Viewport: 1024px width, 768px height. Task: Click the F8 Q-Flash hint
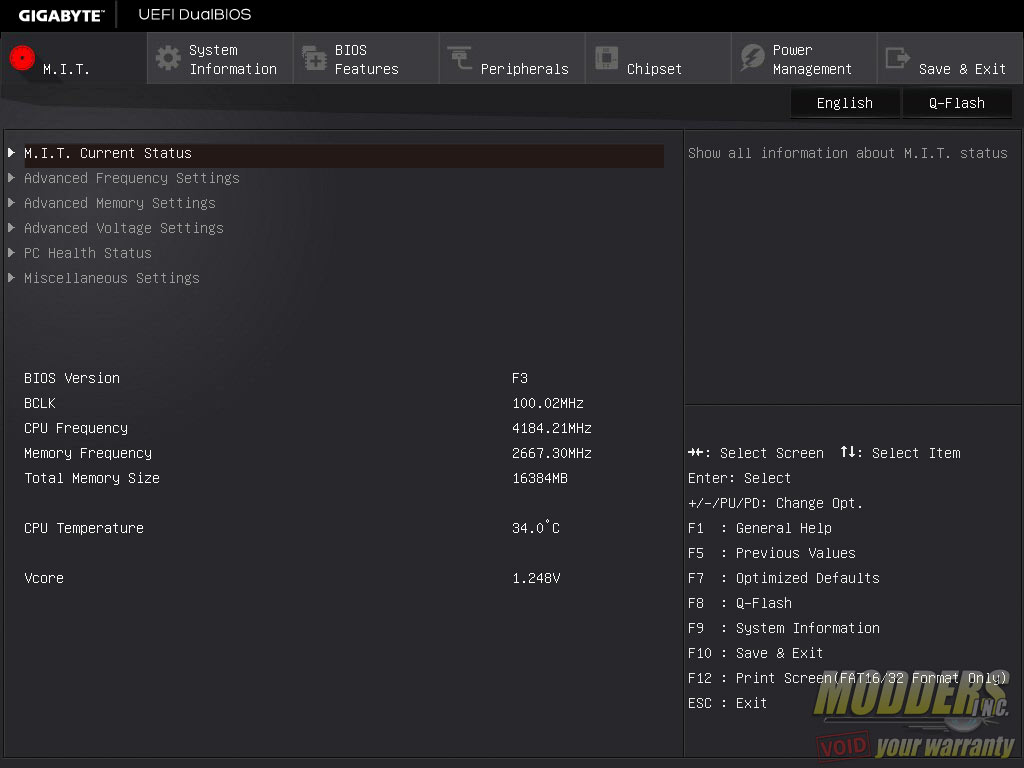coord(740,603)
